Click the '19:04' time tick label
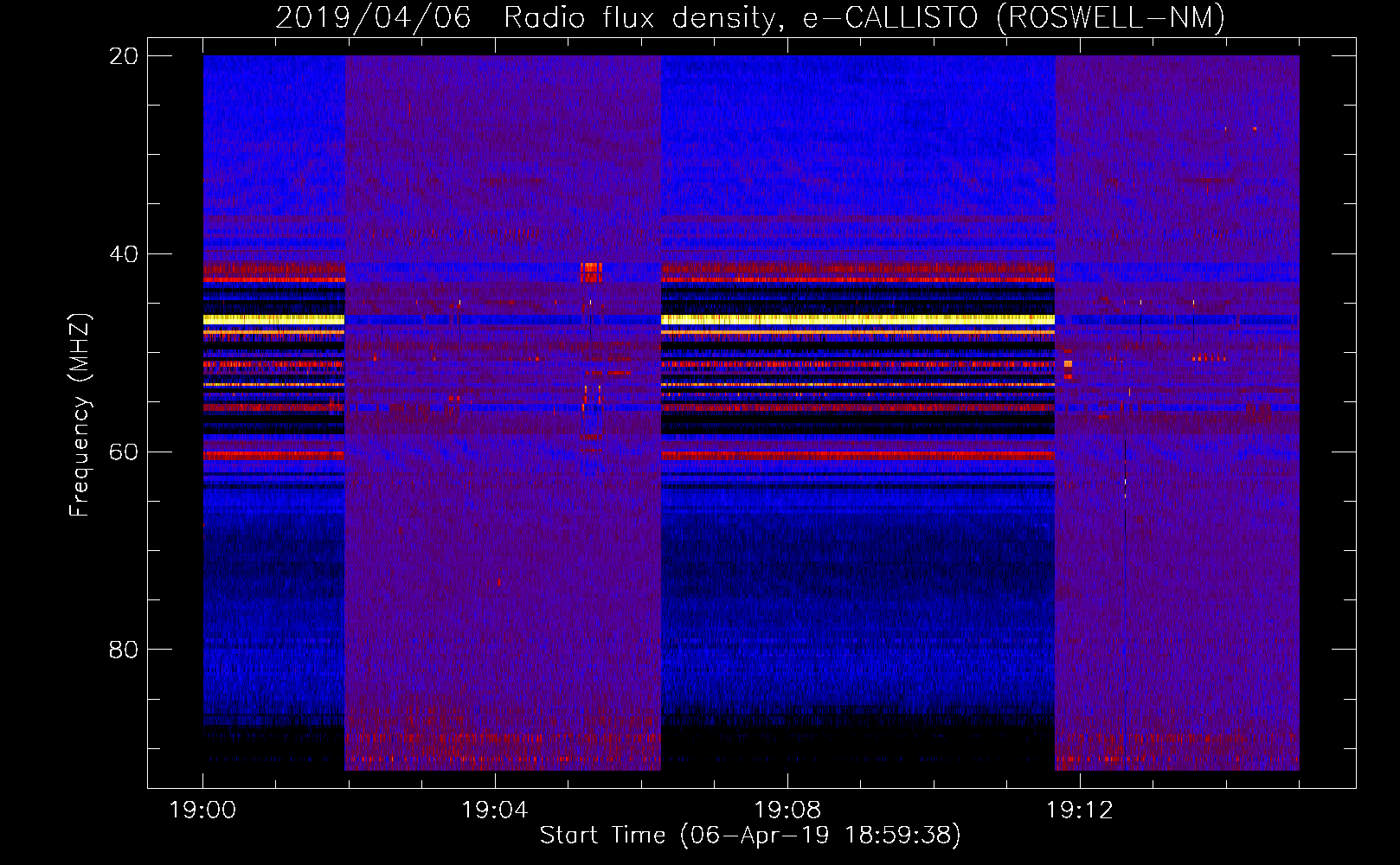The width and height of the screenshot is (1400, 865). tap(495, 811)
